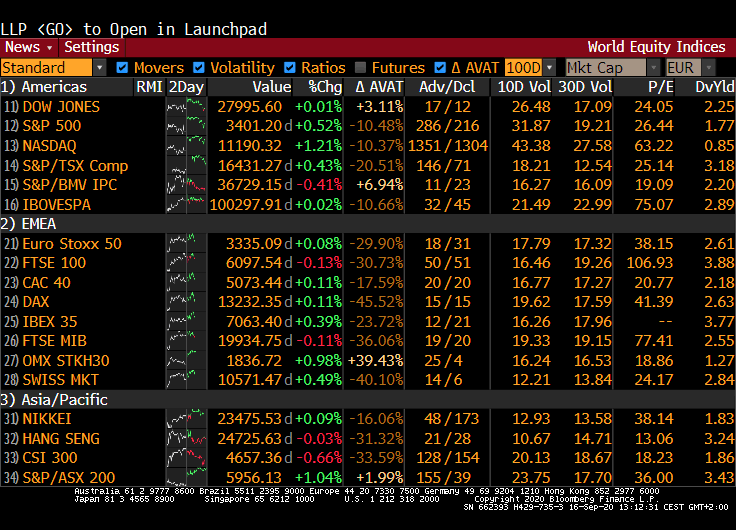Image resolution: width=736 pixels, height=530 pixels.
Task: Open FTSE MIB 2Day sparkline chart
Action: pos(186,340)
